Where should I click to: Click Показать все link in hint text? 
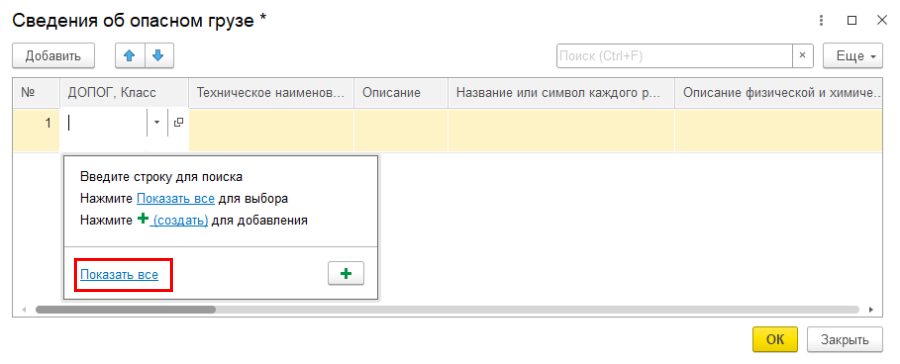(x=176, y=199)
